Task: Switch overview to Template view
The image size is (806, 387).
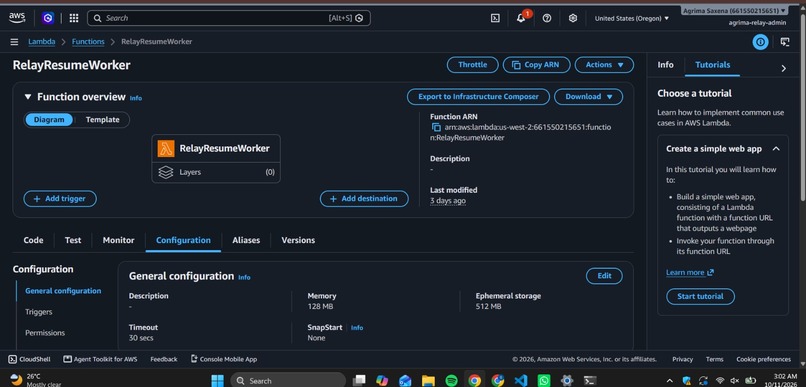Action: [x=102, y=120]
